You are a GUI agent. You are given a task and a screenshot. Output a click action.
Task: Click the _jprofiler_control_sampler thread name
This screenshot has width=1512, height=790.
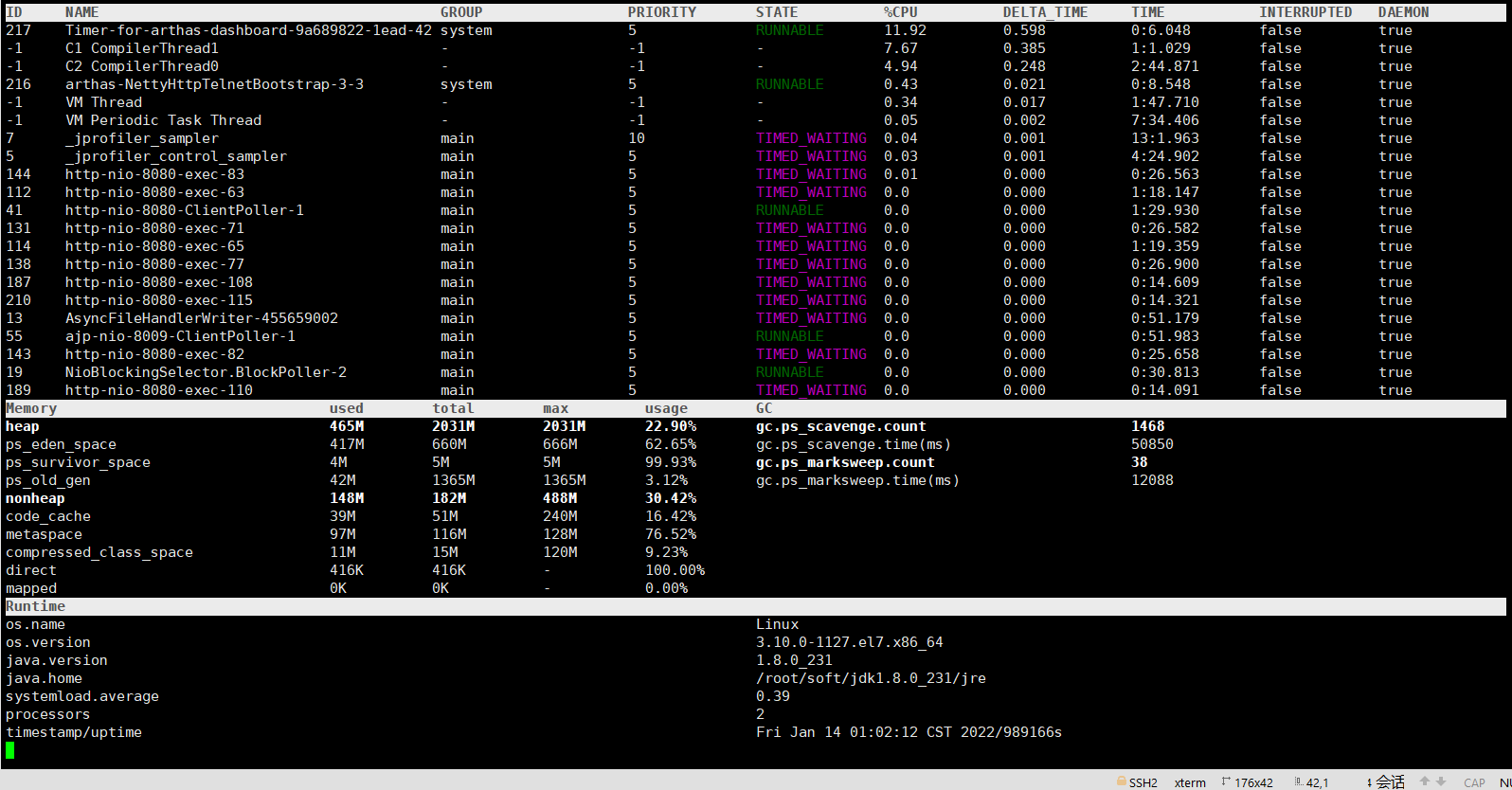point(176,156)
